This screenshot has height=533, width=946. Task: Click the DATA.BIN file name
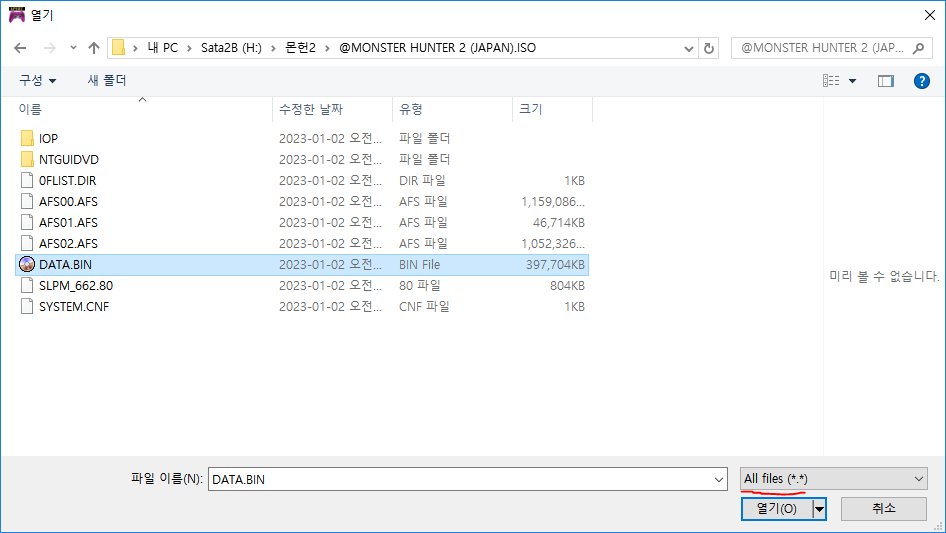pyautogui.click(x=65, y=265)
